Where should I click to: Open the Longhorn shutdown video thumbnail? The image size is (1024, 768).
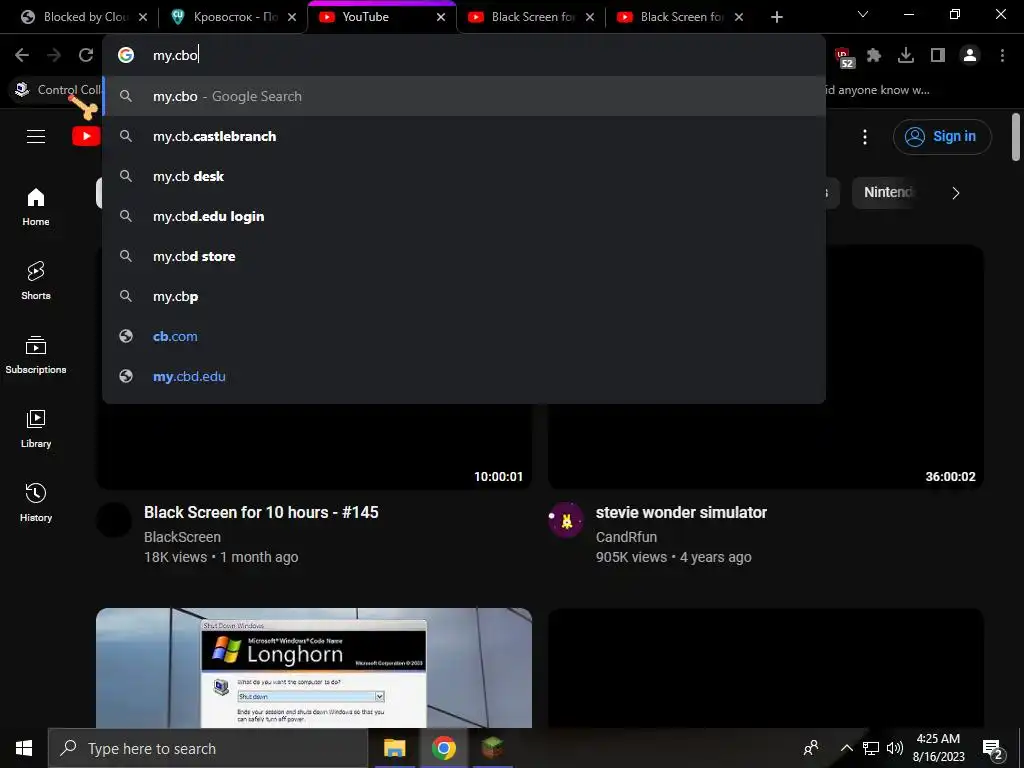pyautogui.click(x=313, y=667)
